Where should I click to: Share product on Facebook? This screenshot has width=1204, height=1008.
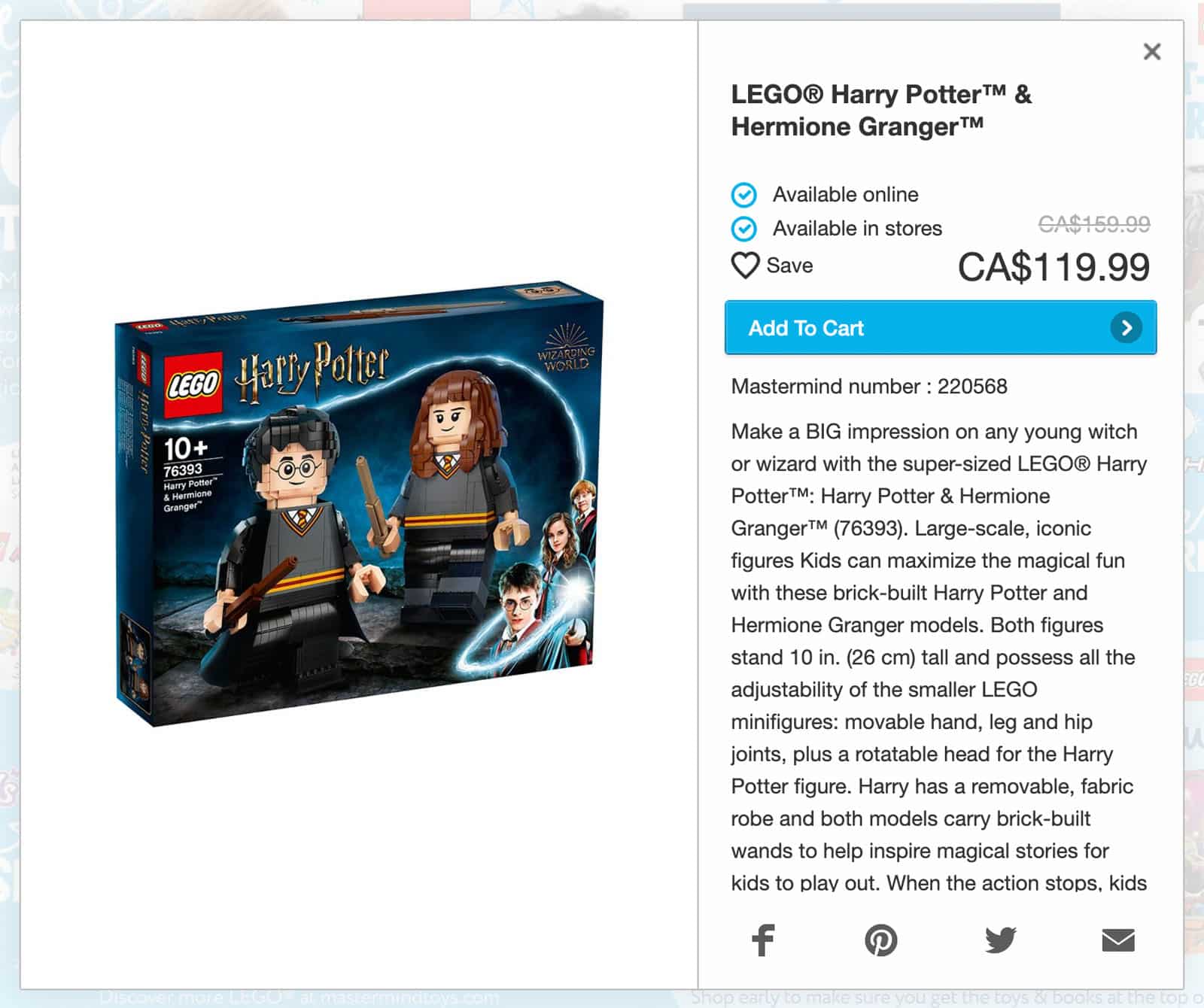point(763,940)
